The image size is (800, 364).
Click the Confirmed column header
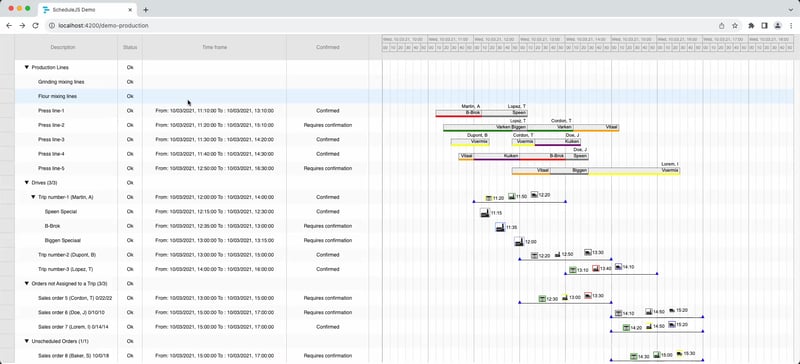(328, 47)
